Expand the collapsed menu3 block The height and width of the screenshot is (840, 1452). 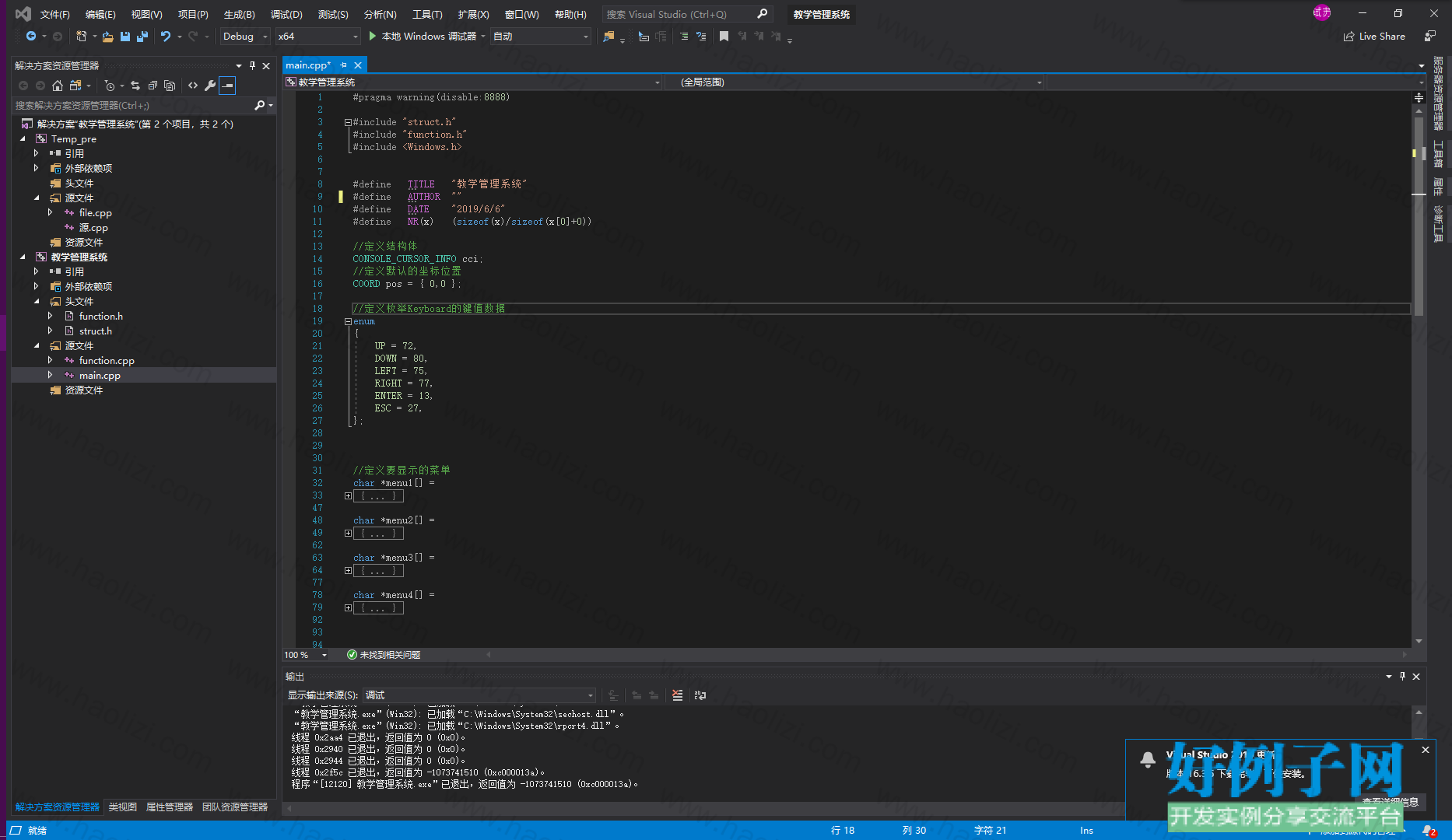[348, 570]
